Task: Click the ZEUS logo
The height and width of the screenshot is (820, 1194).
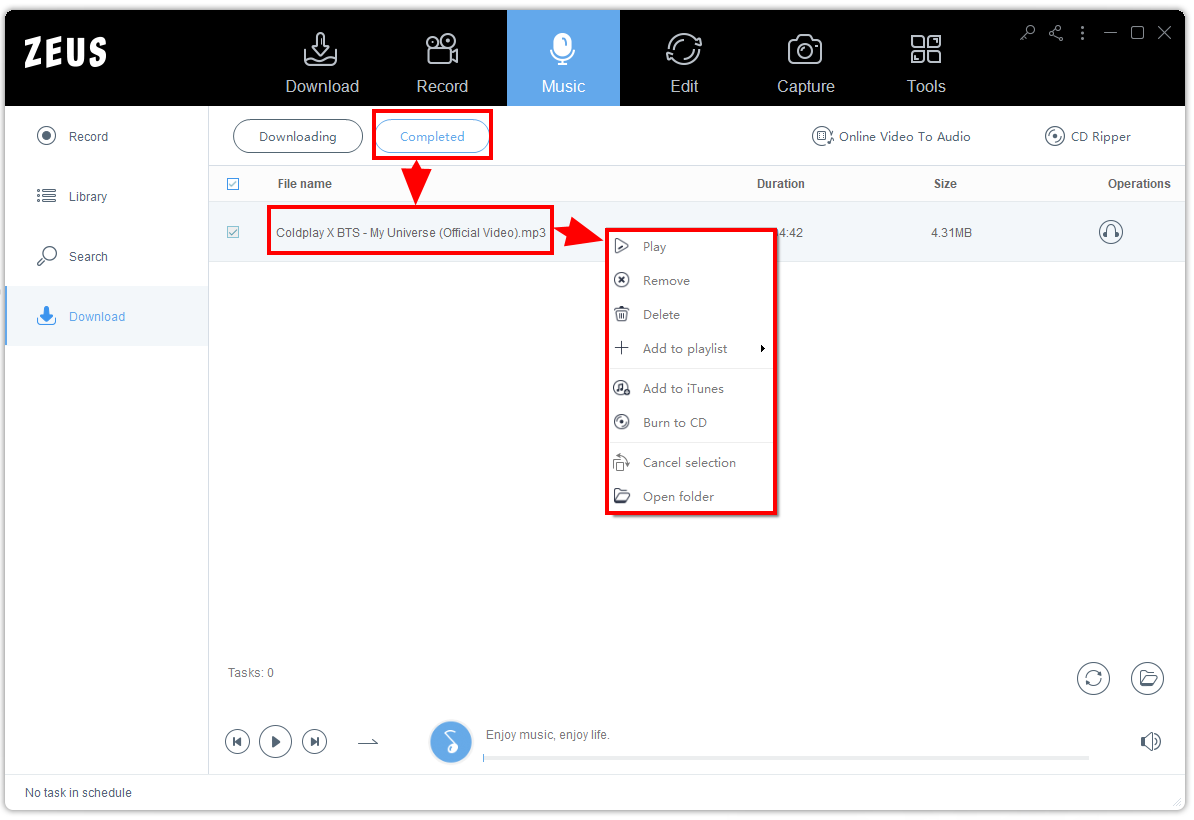Action: click(65, 53)
